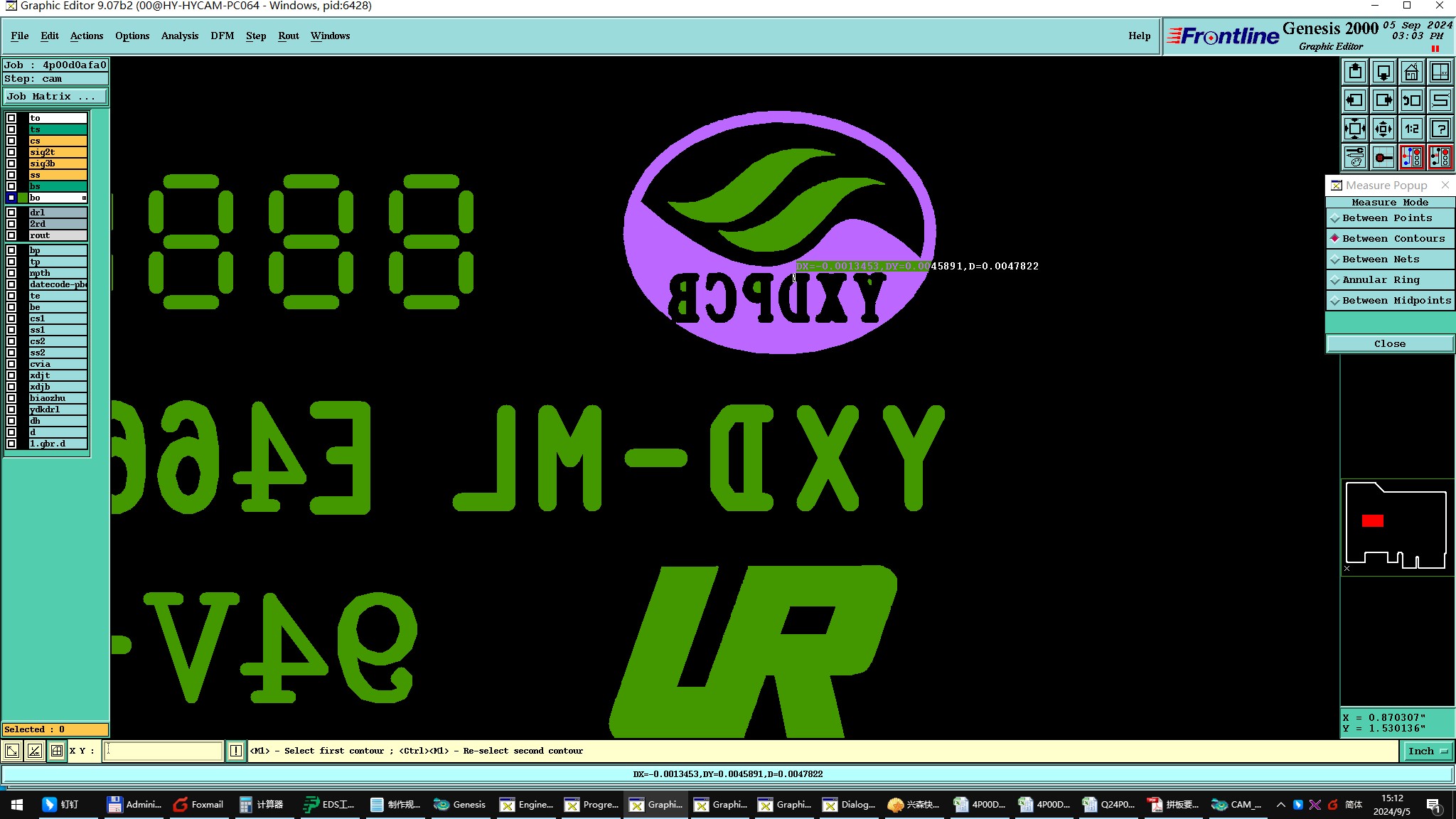Click the 1:2 zoom scale icon
This screenshot has width=1456, height=819.
point(1411,129)
